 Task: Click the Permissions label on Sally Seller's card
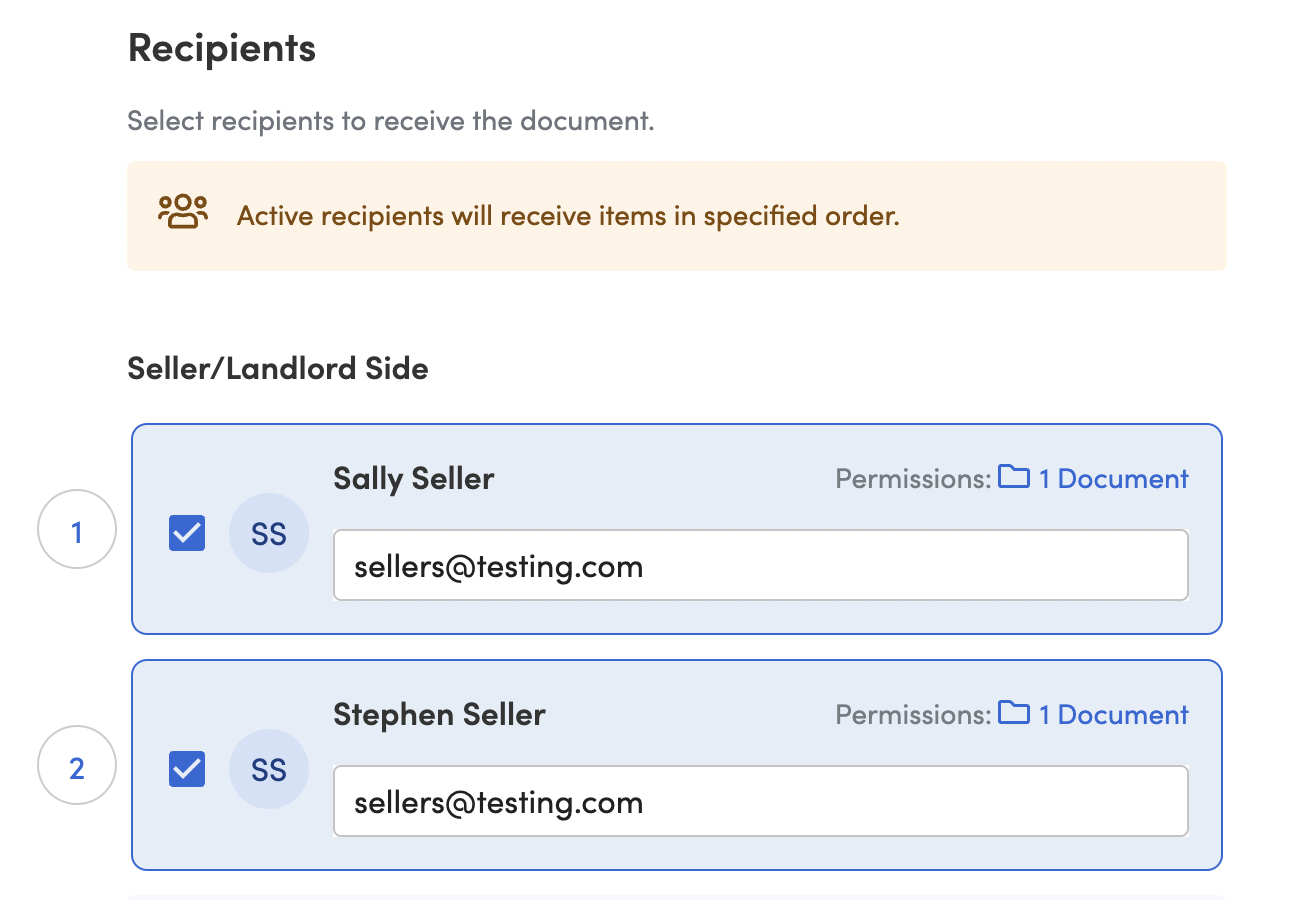(x=913, y=479)
